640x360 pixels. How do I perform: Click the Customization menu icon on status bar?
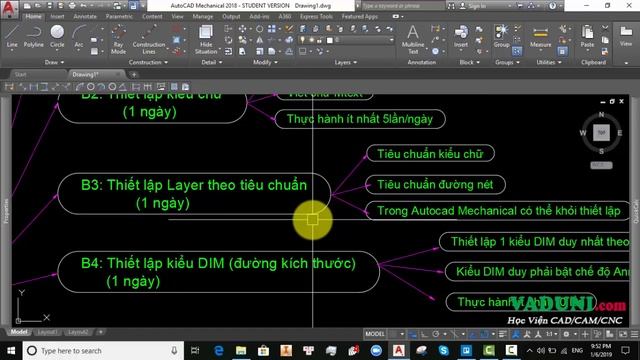click(x=634, y=334)
